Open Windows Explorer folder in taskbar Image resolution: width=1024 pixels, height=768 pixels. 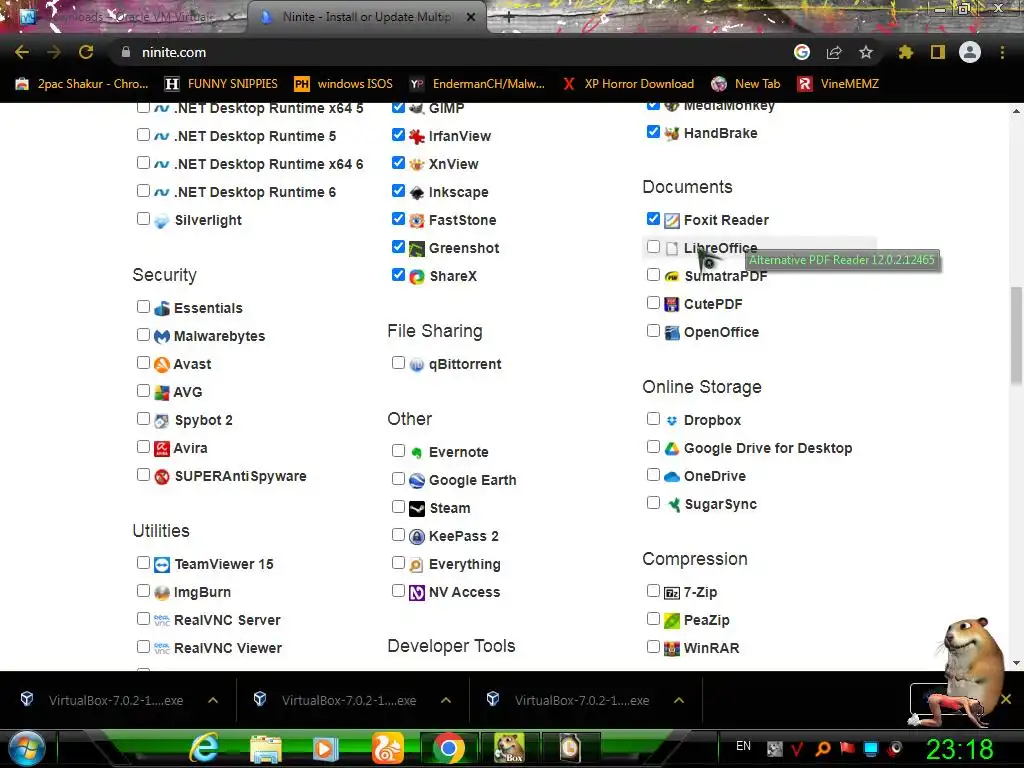pyautogui.click(x=266, y=748)
